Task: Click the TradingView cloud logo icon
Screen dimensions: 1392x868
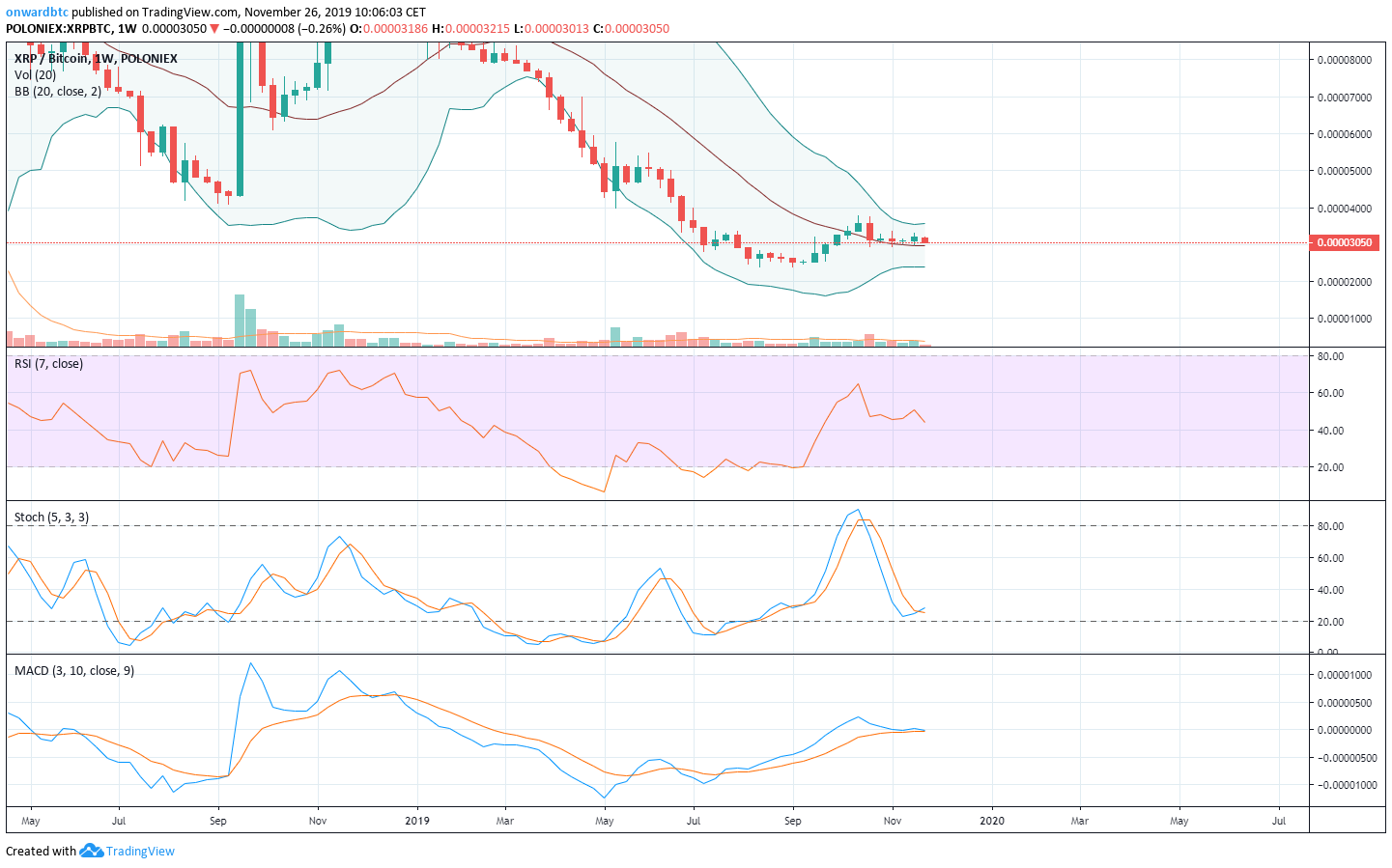Action: [x=91, y=851]
